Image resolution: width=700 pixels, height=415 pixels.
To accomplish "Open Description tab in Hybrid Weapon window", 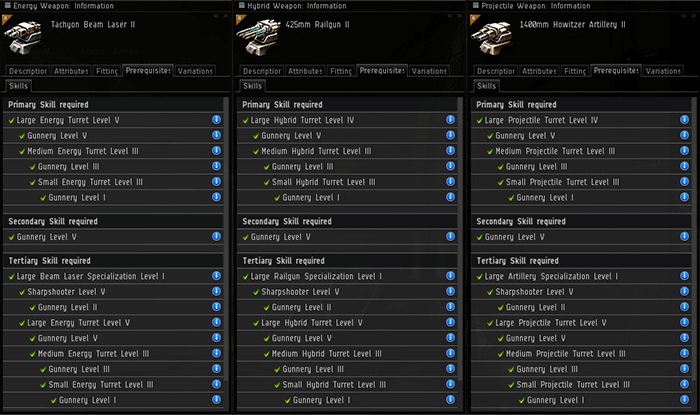I will click(262, 71).
